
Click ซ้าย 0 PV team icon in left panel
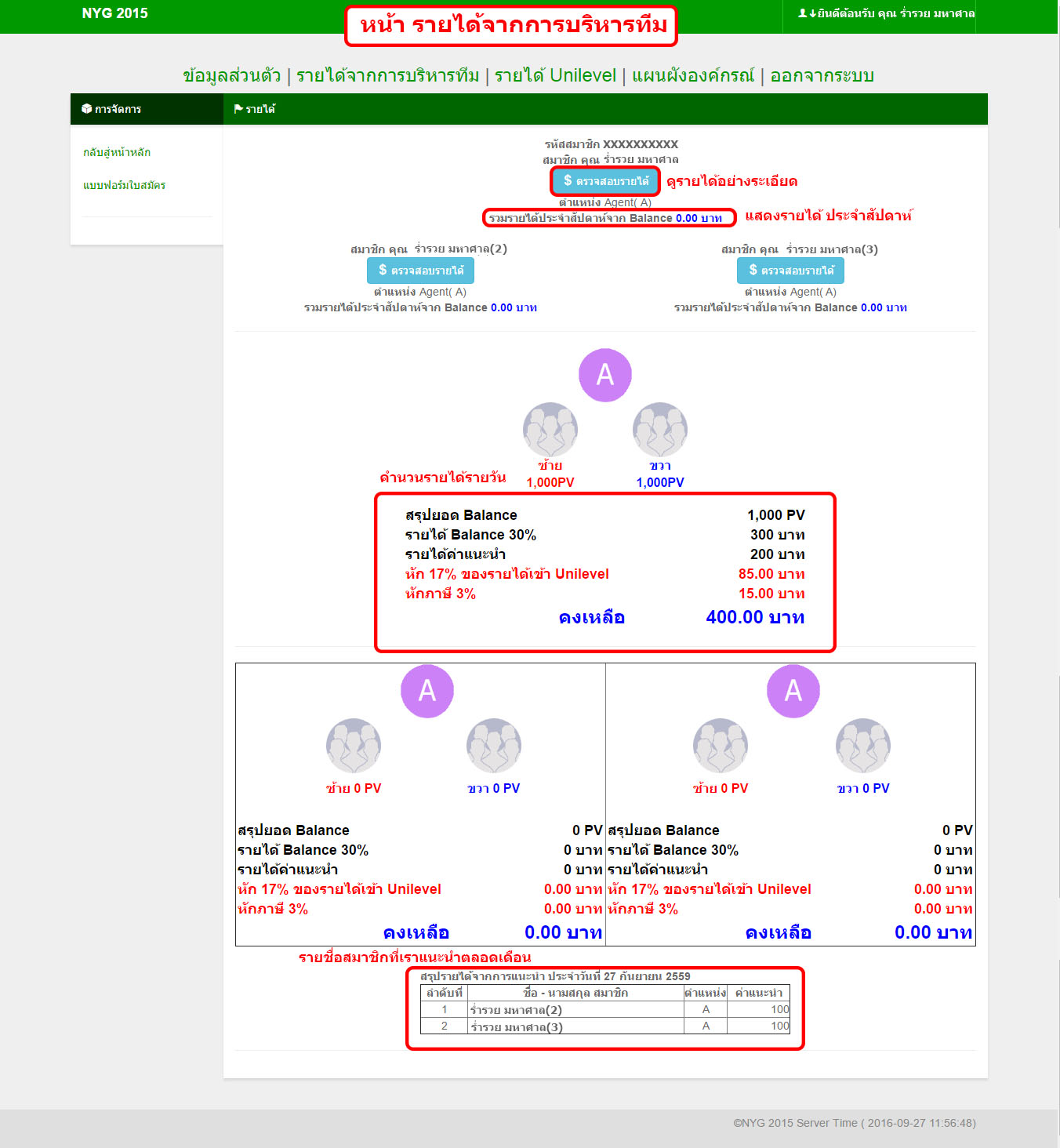pos(354,746)
